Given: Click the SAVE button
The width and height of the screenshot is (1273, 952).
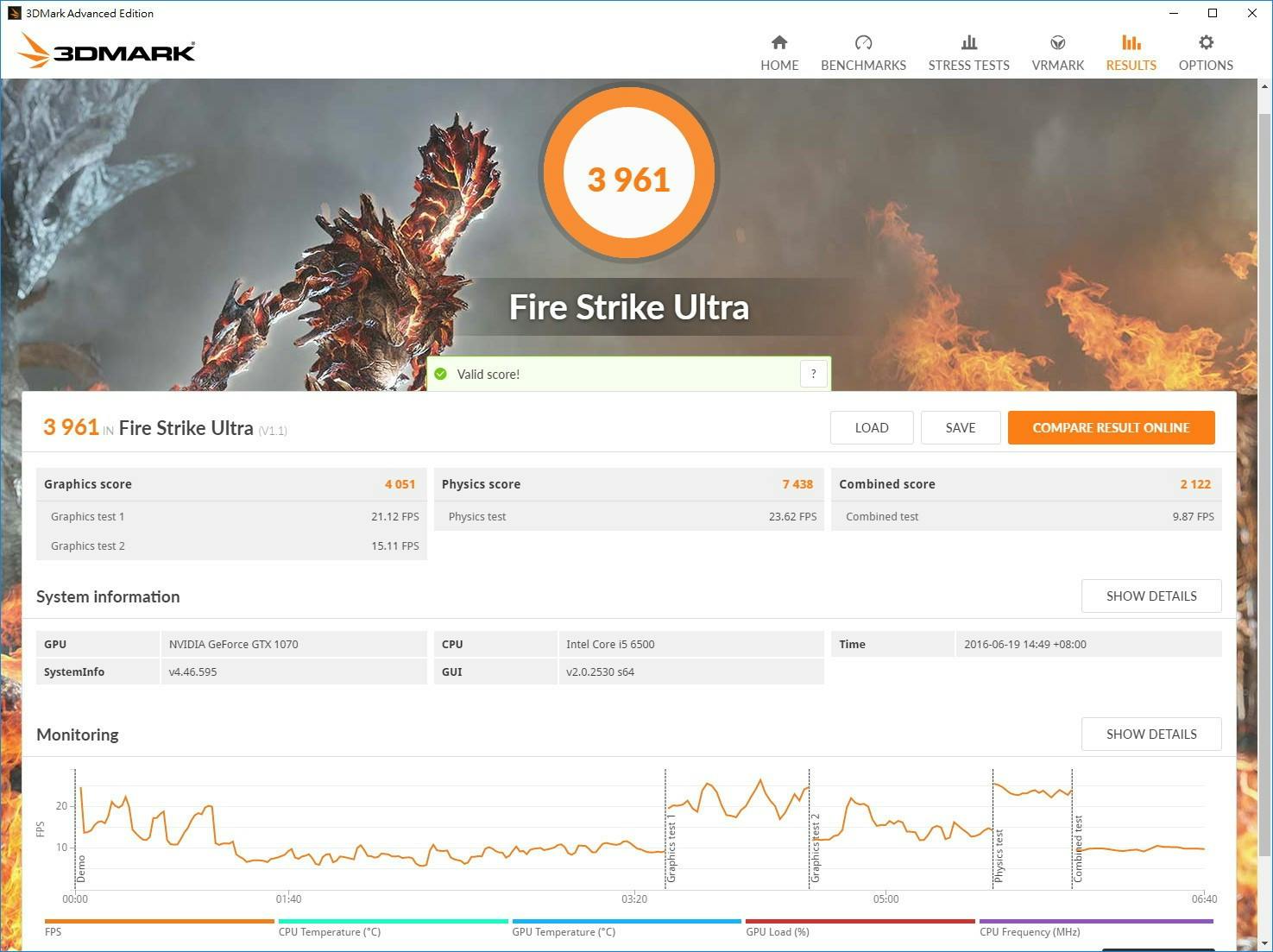Looking at the screenshot, I should click(961, 427).
